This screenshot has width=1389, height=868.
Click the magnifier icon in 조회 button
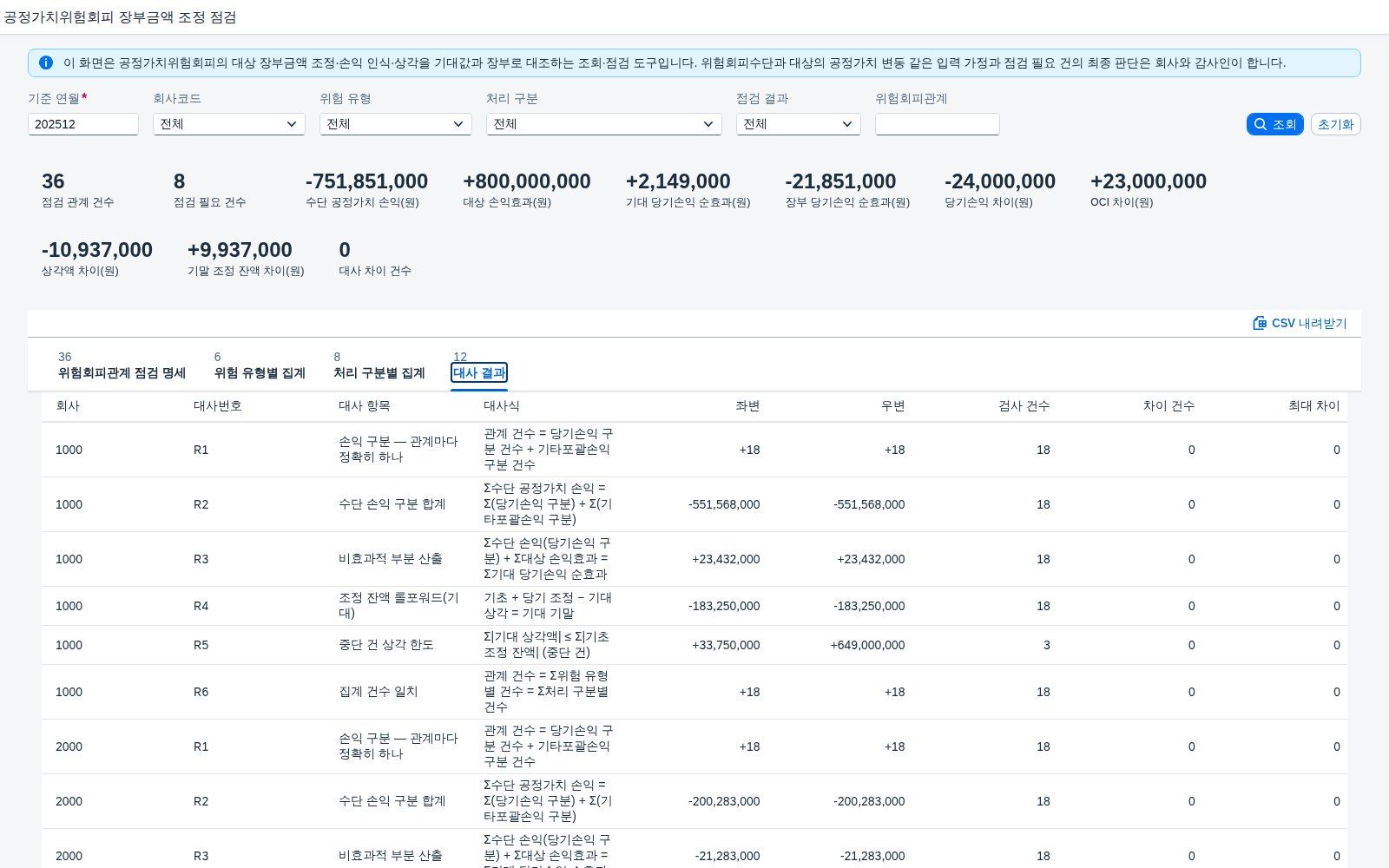point(1261,124)
